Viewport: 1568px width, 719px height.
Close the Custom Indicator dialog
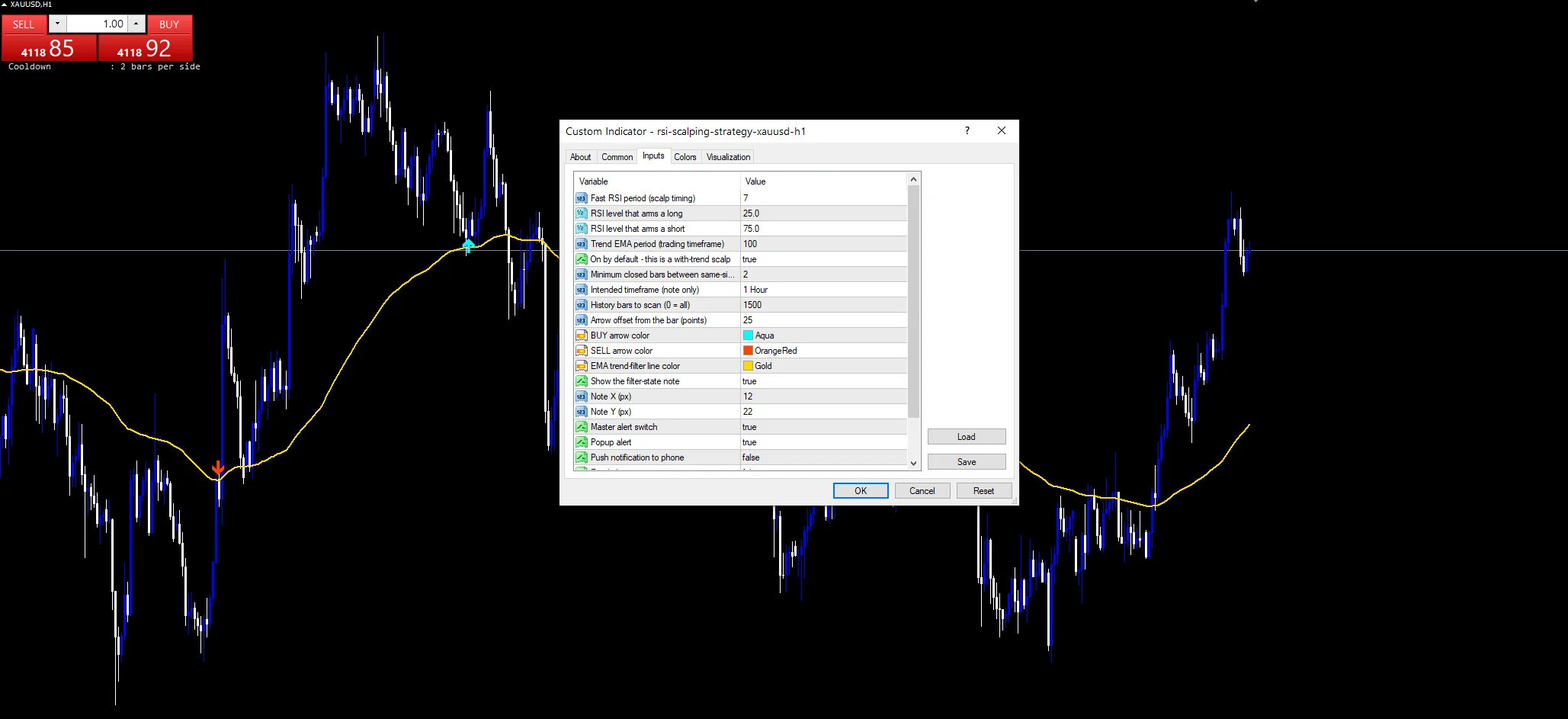(1002, 131)
